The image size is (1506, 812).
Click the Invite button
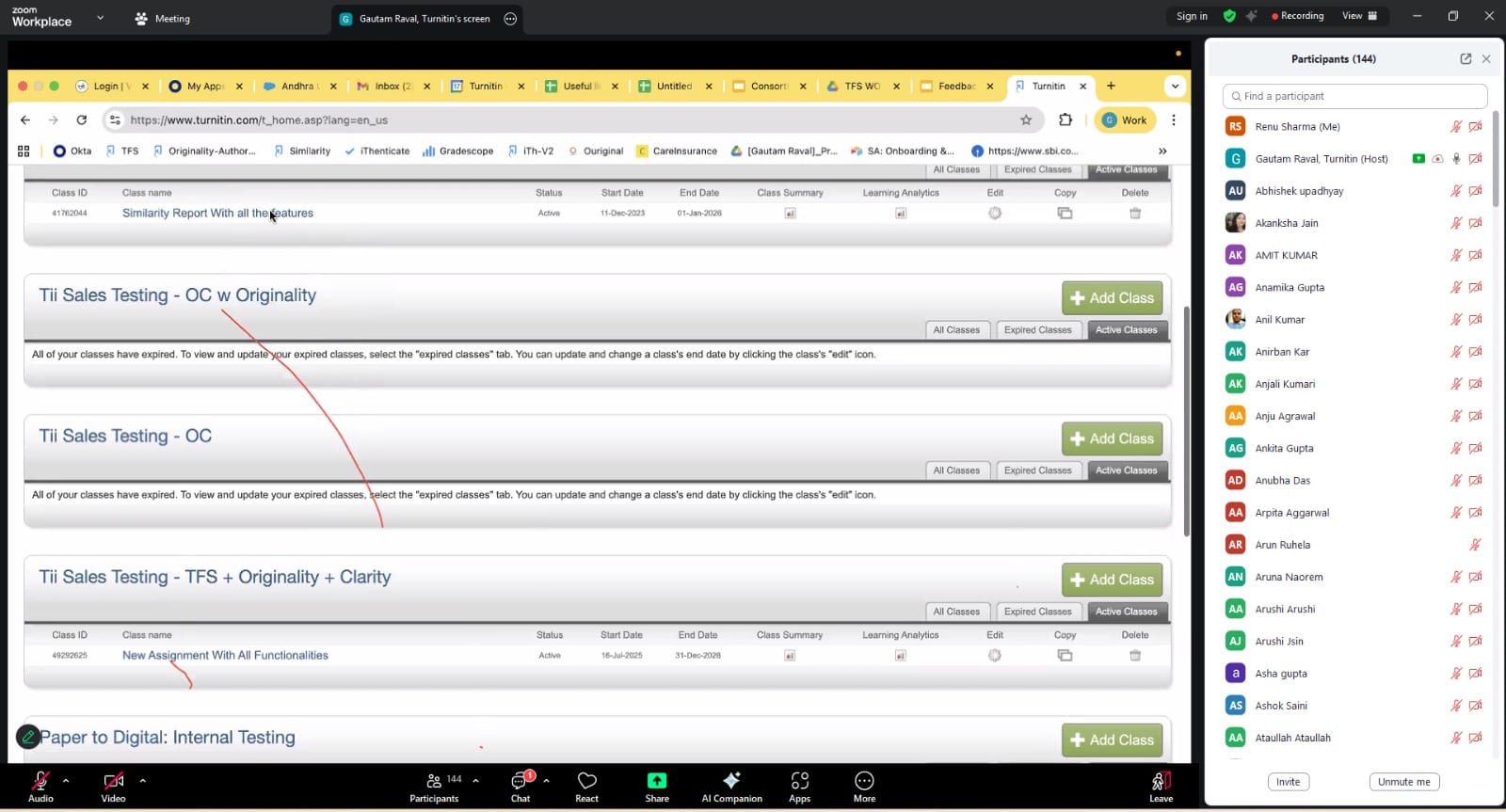tap(1288, 782)
